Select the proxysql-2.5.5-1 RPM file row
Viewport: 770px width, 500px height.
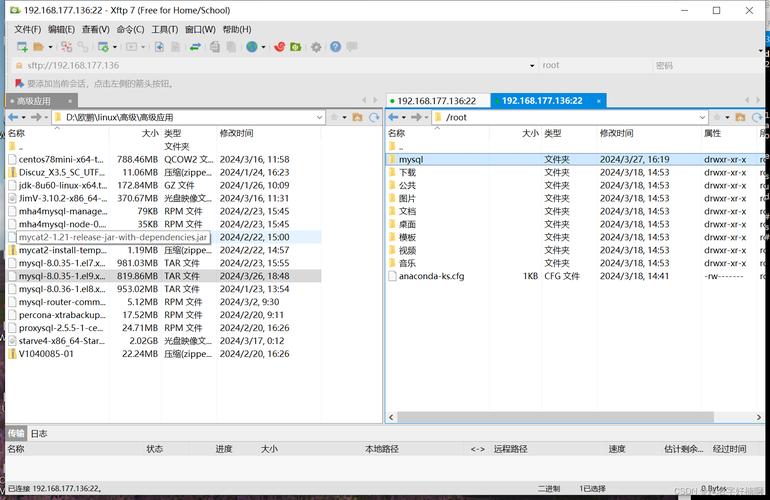(164, 328)
